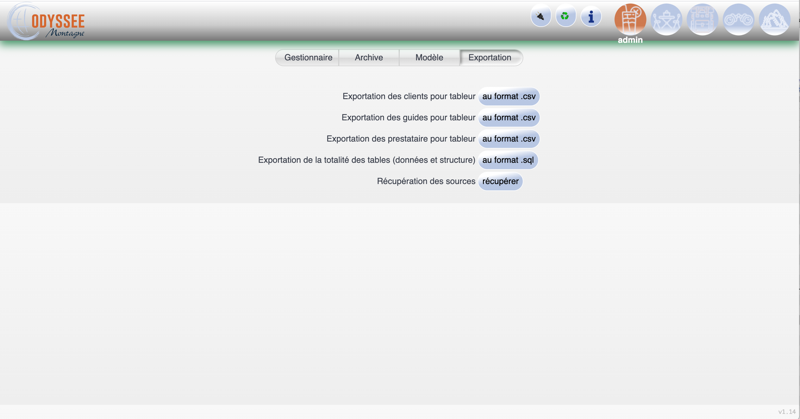Screen dimensions: 800x419
Task: Open the binoculars section icon
Action: (739, 19)
